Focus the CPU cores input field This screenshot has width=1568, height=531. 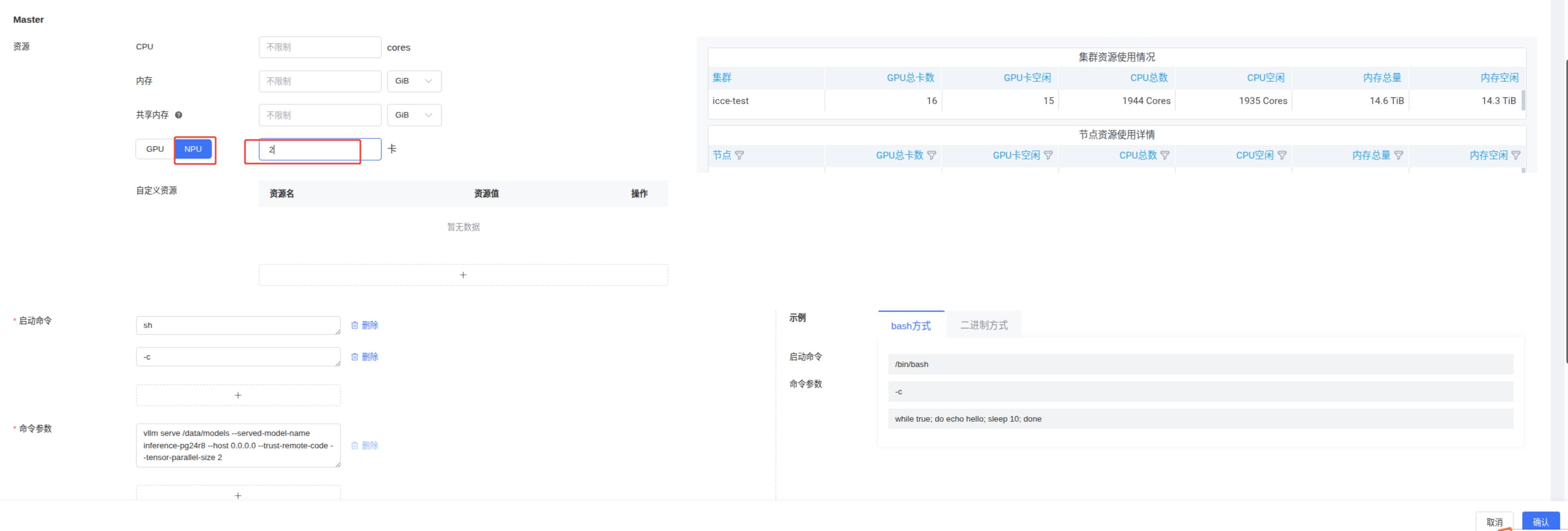pyautogui.click(x=320, y=48)
